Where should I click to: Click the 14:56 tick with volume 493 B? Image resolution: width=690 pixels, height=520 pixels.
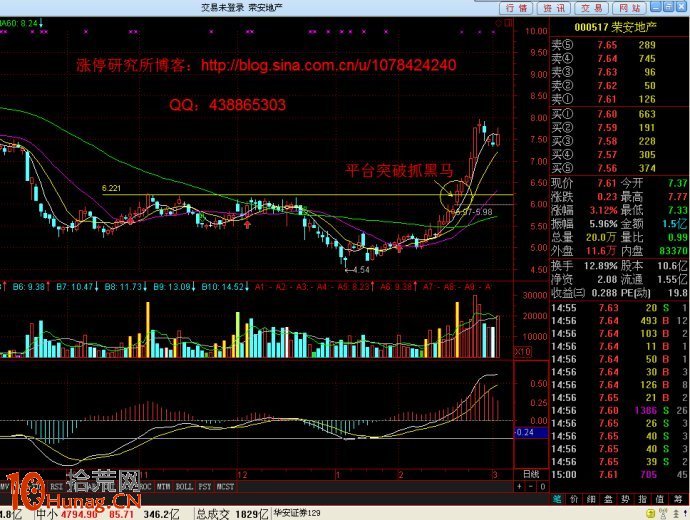[x=619, y=321]
